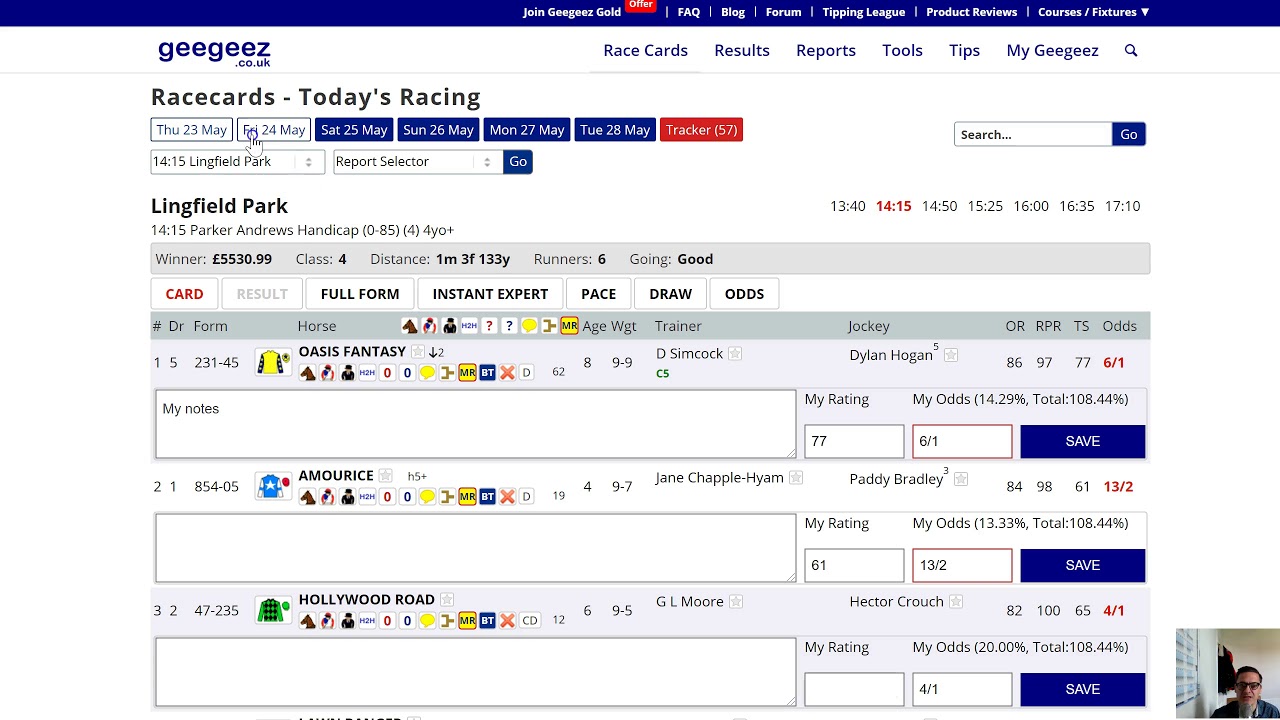Open Oasis Fantasy horse form icon
The image size is (1280, 720).
307,373
